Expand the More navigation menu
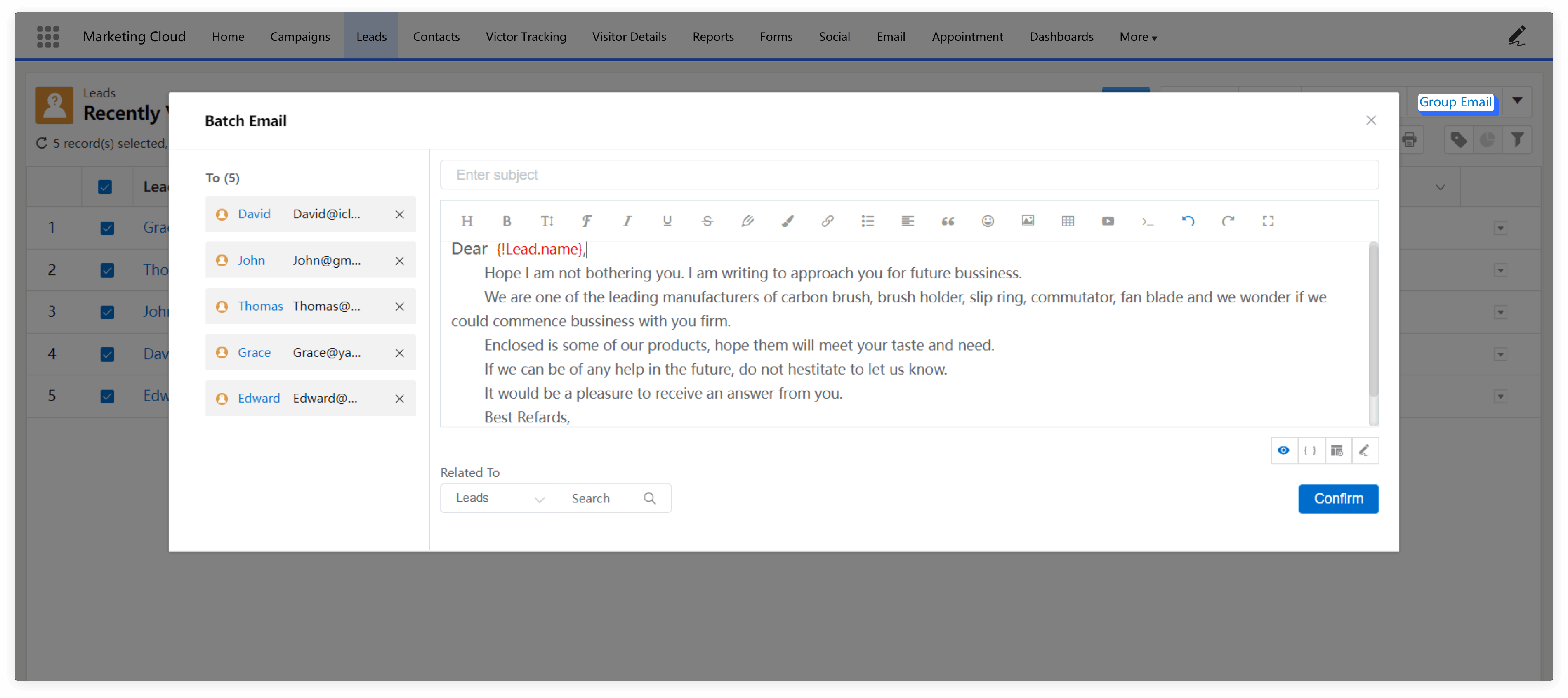Image resolution: width=1568 pixels, height=698 pixels. (x=1138, y=37)
